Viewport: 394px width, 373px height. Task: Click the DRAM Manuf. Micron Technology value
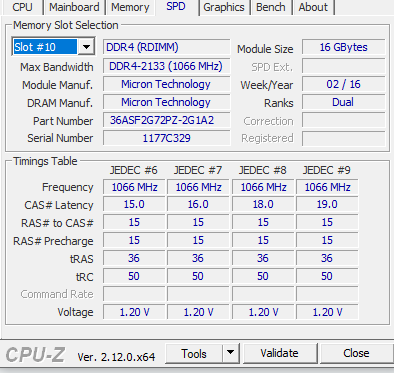point(167,102)
